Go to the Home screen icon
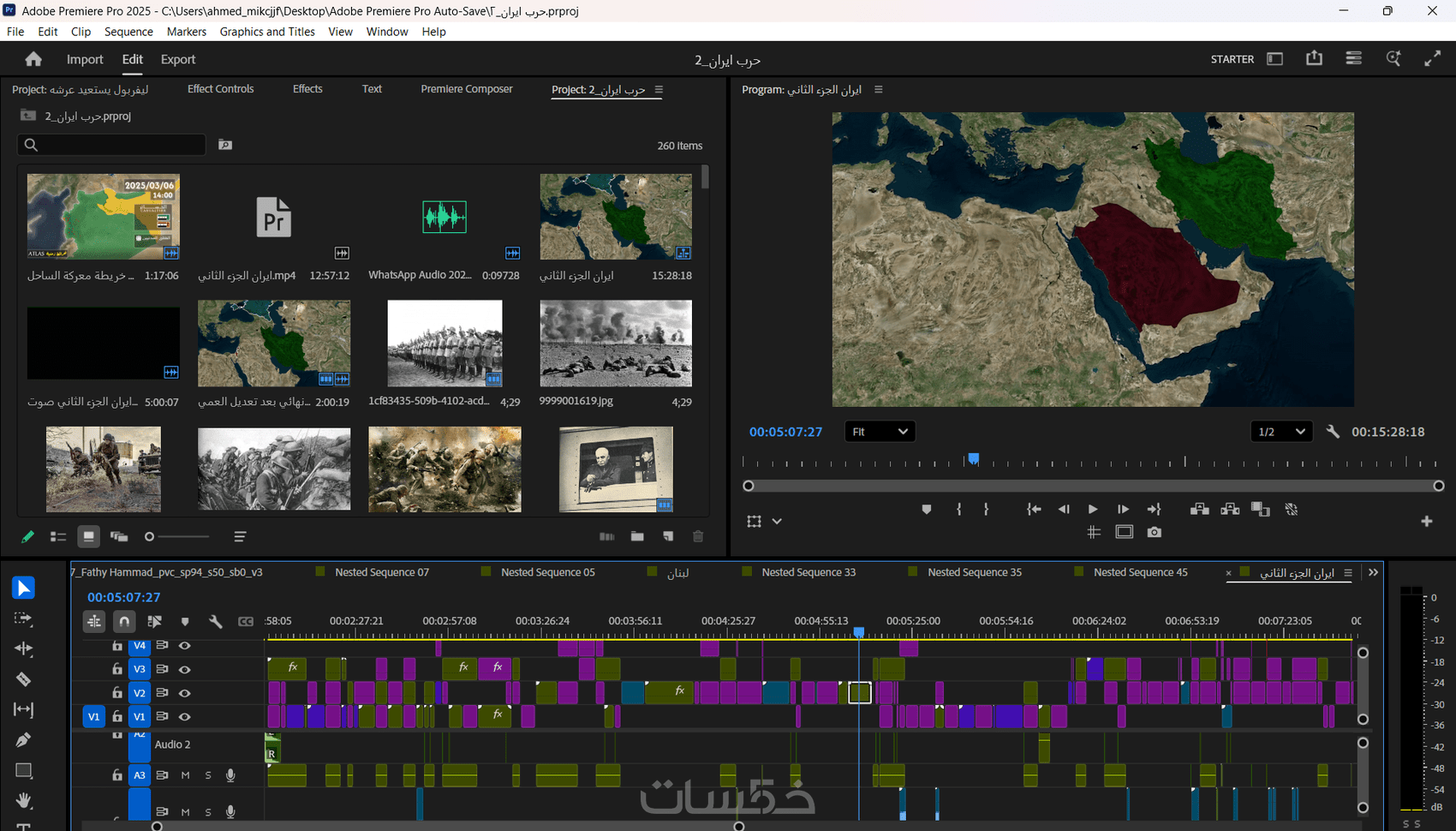 pyautogui.click(x=33, y=59)
